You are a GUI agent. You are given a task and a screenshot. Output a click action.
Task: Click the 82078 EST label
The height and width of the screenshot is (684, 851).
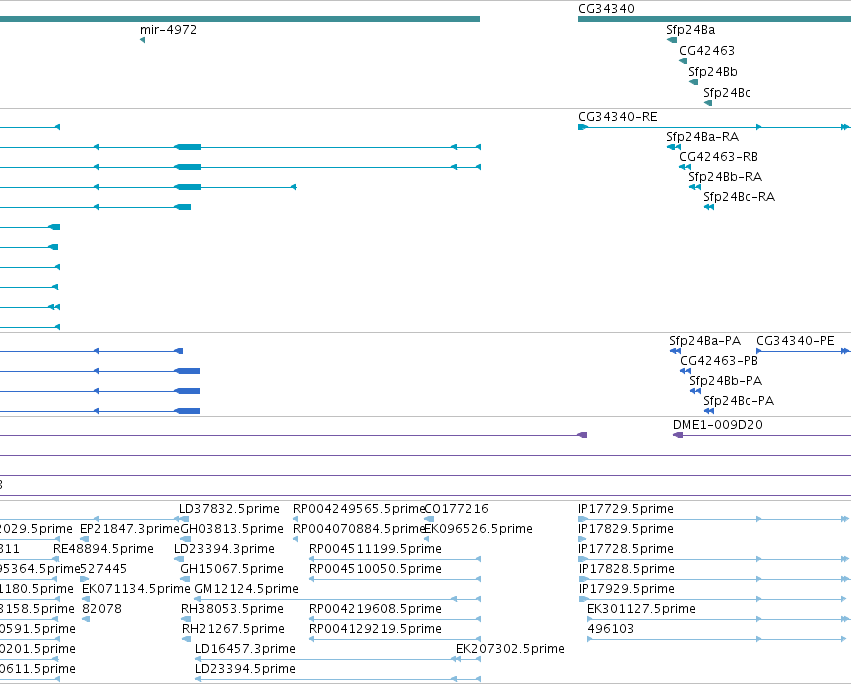click(x=102, y=610)
